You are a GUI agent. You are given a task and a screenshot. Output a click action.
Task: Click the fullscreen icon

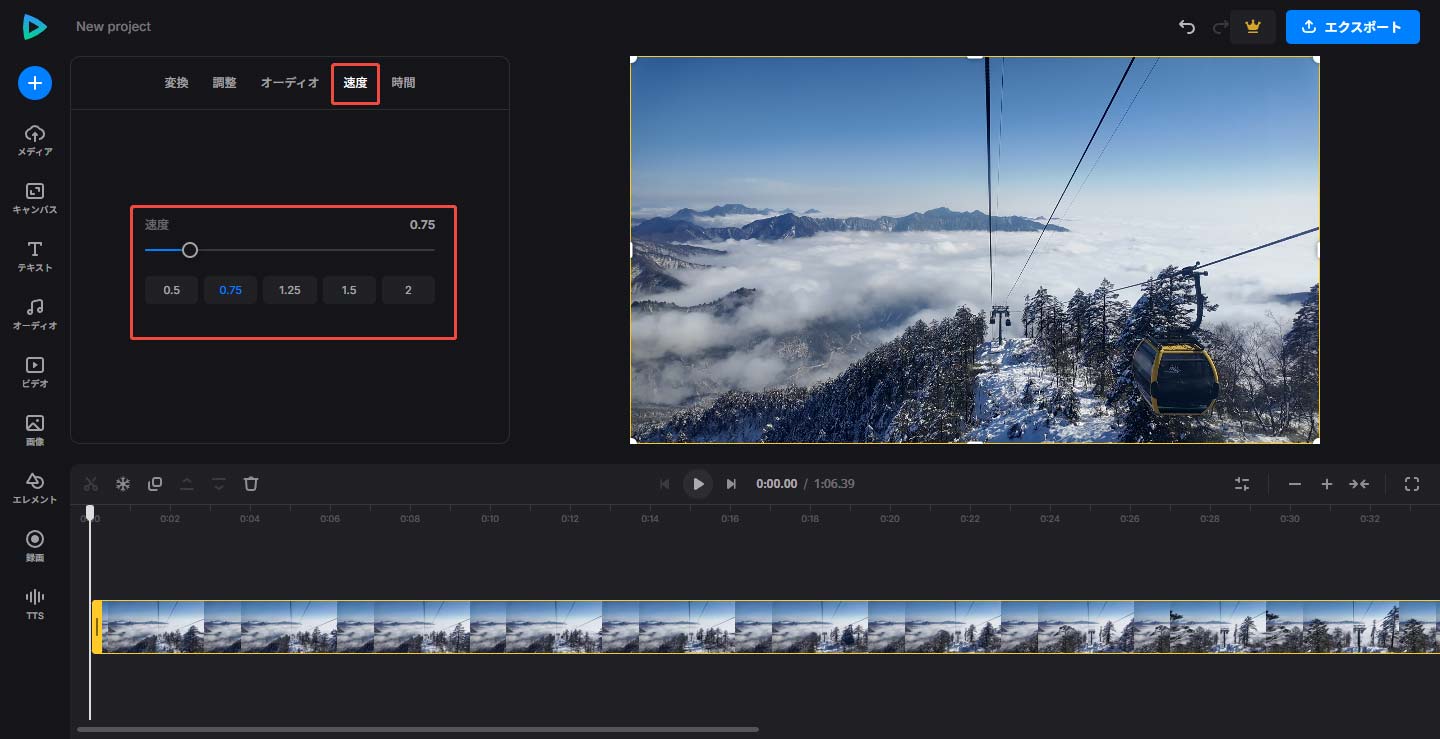tap(1412, 484)
